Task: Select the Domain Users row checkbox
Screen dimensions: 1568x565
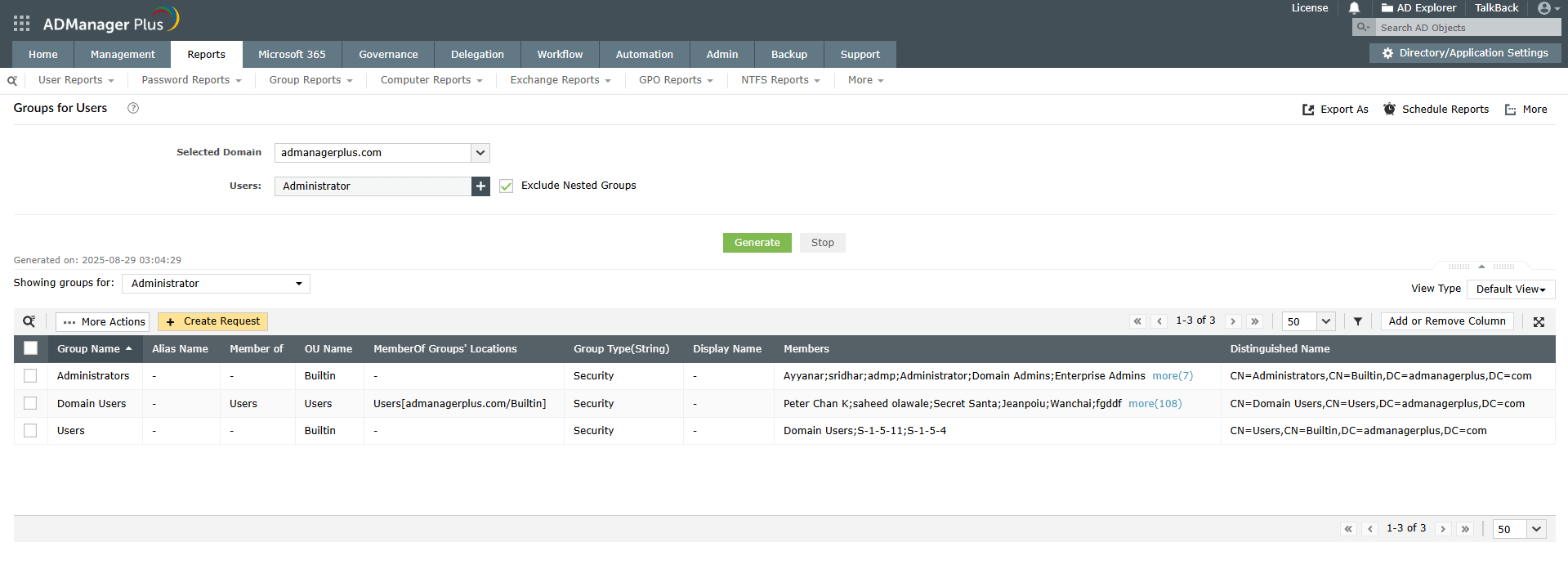Action: pyautogui.click(x=30, y=404)
